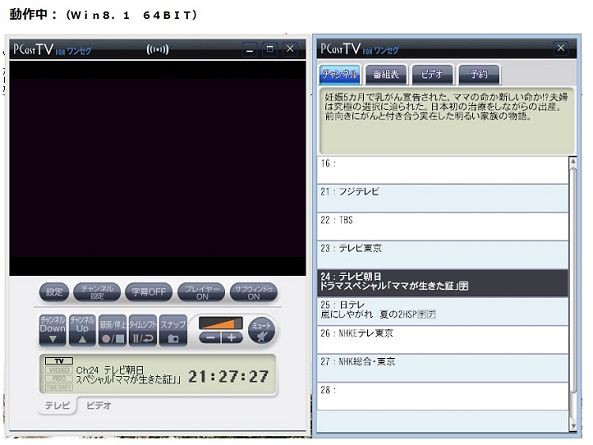The image size is (593, 445).
Task: Open the チャンネル設定 channel settings button
Action: (x=97, y=292)
